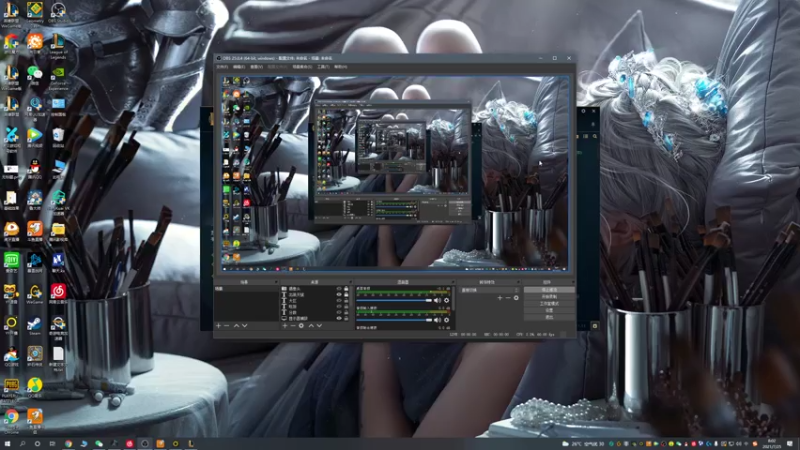Move the selected source up

click(x=311, y=326)
